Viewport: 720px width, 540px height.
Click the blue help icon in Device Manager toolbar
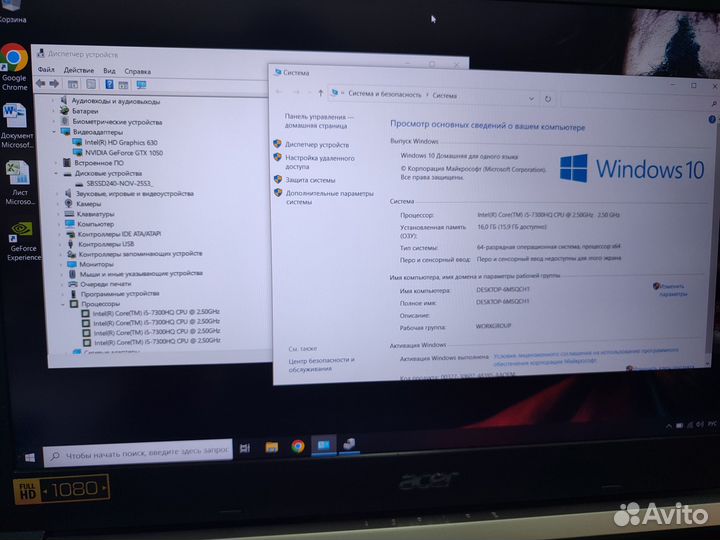[x=109, y=84]
